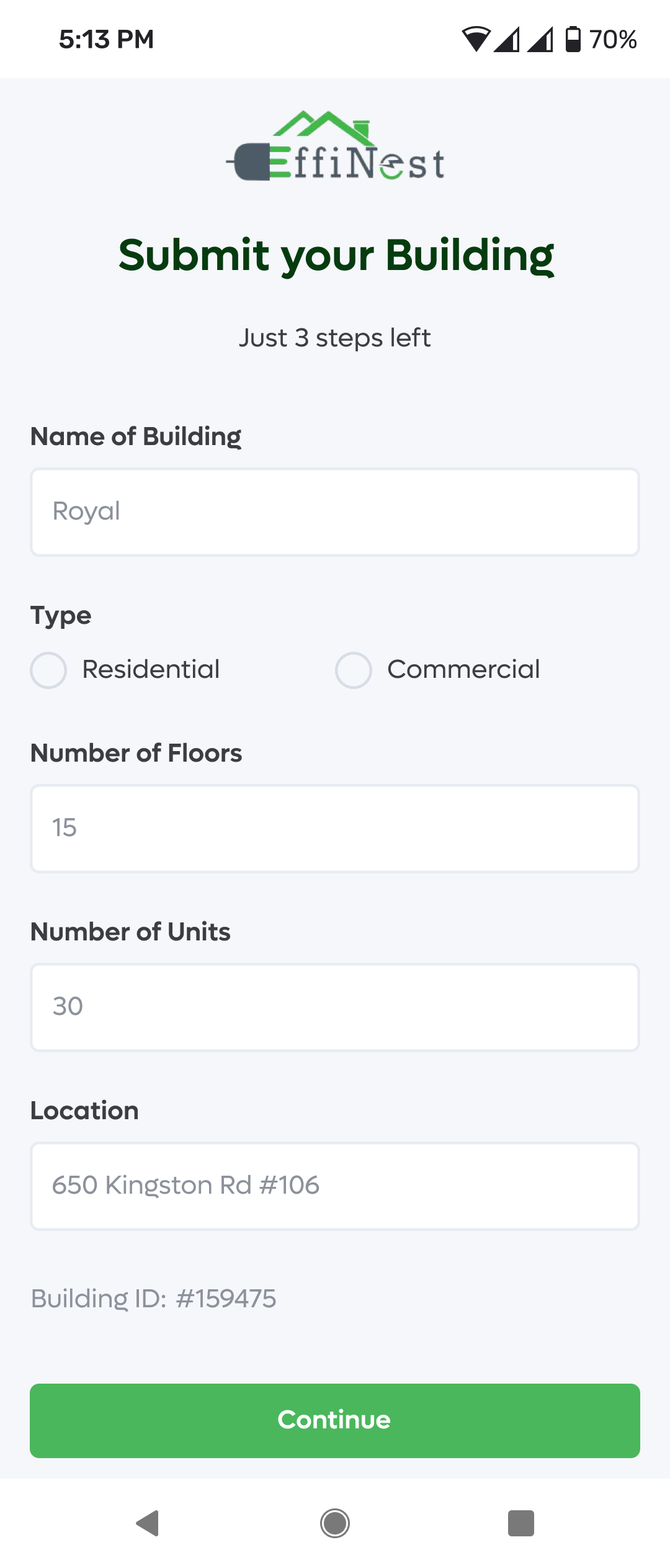Tap the Building ID #159475 text
Screen dimensions: 670x1568
coord(154,1299)
